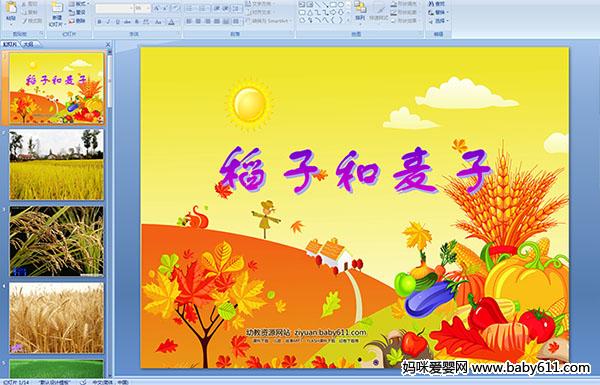Choose the rectangle shape from shapes gallery
This screenshot has height=385, width=600.
pos(333,4)
